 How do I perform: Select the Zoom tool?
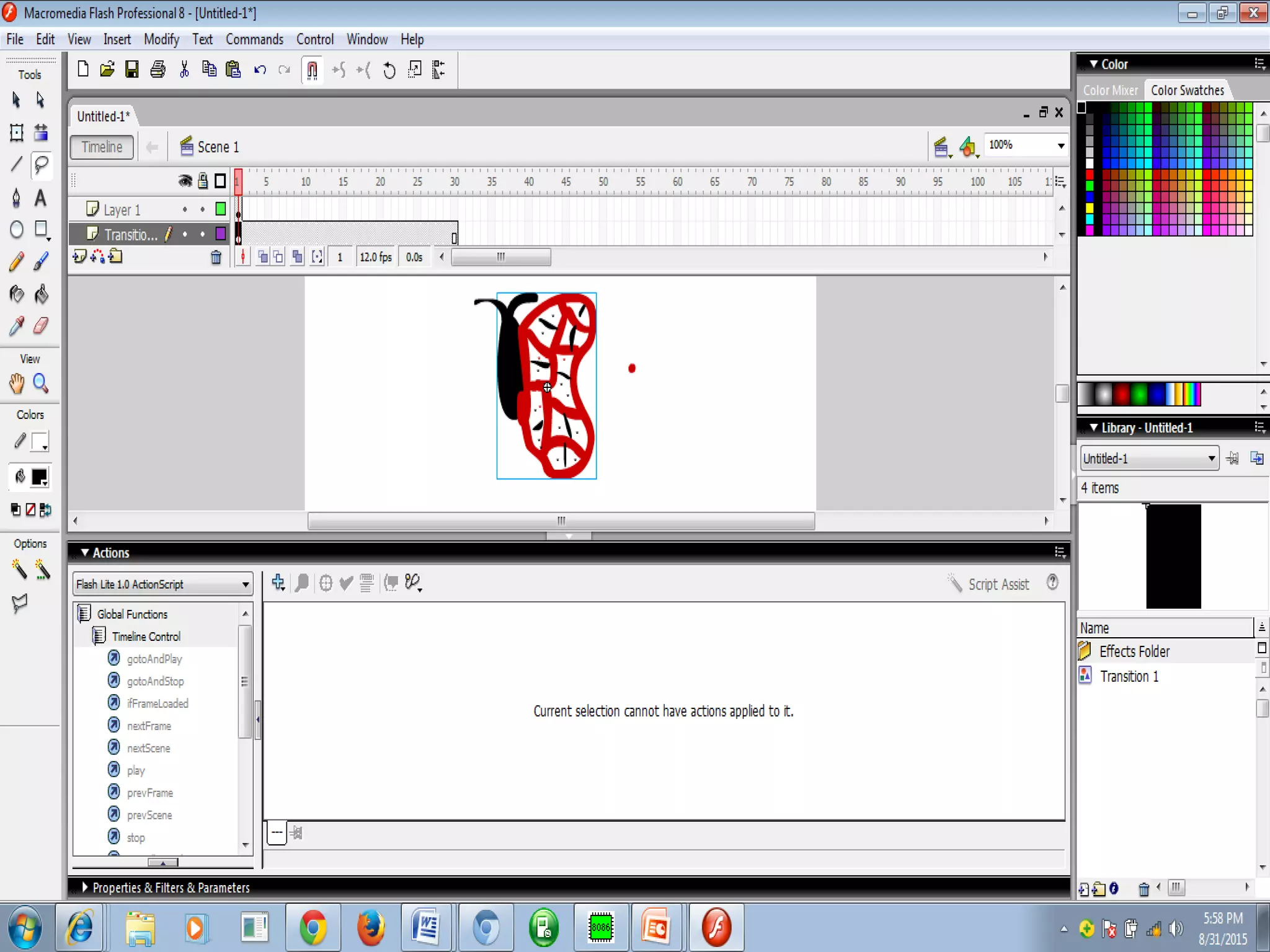click(x=41, y=384)
